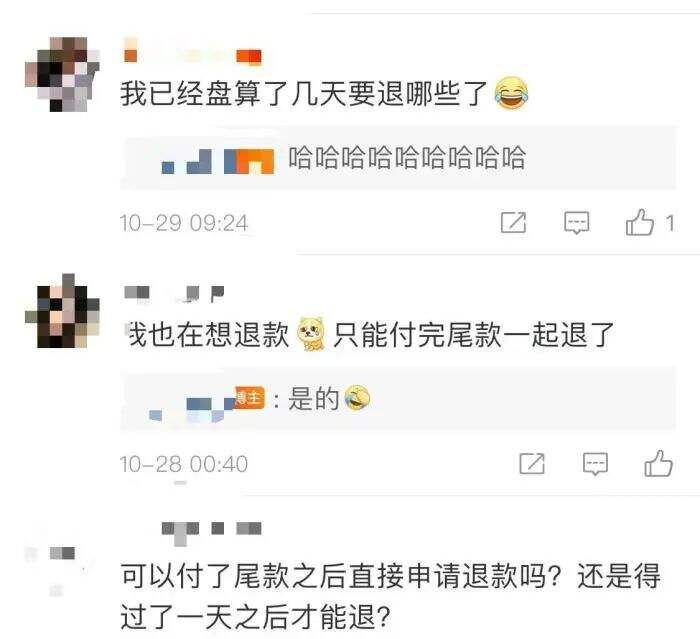Open reply box for 10-28 00:40 comment

595,464
